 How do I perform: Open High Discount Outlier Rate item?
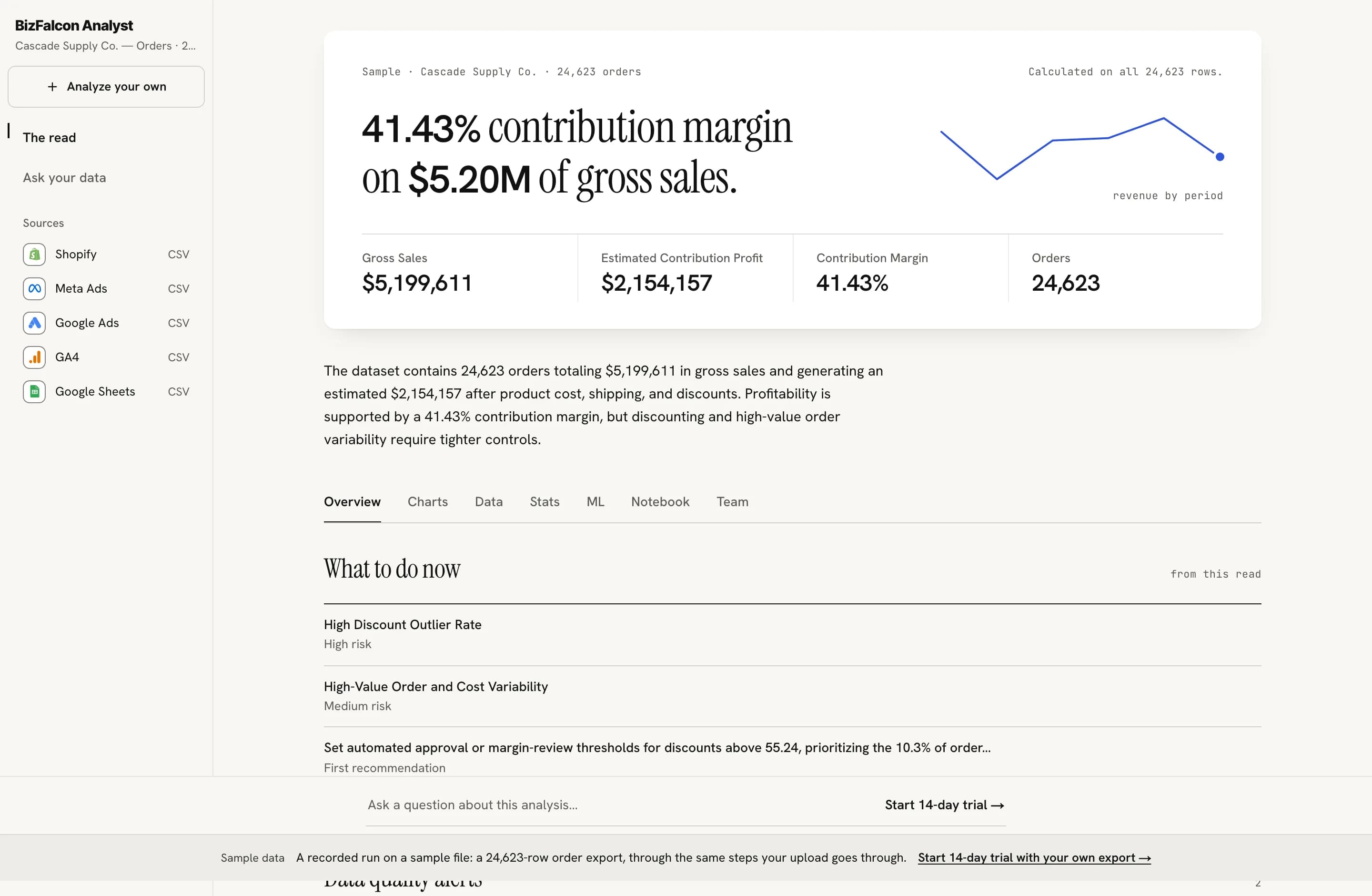click(x=792, y=634)
